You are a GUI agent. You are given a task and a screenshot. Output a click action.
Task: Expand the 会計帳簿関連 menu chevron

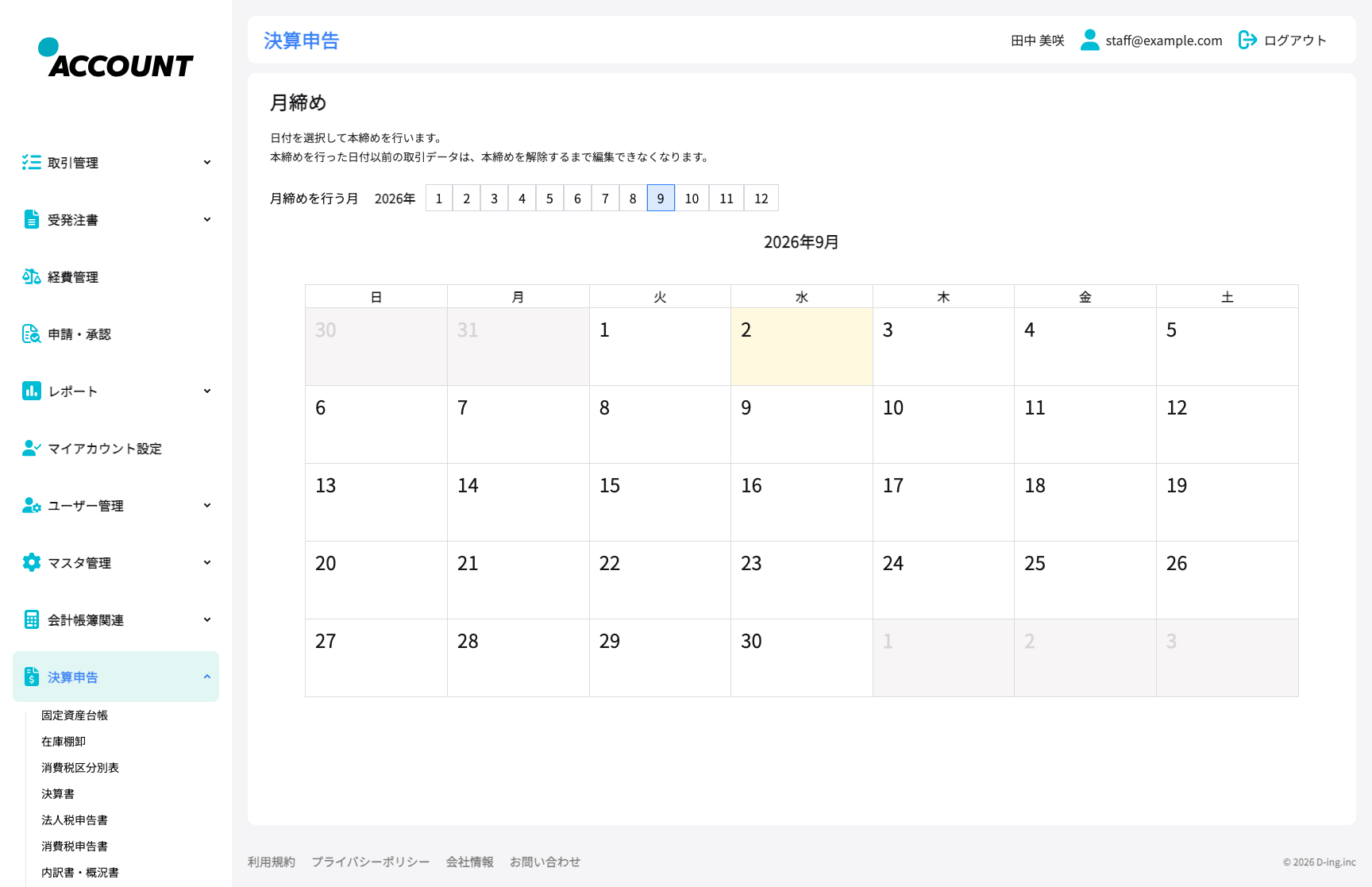click(x=207, y=620)
